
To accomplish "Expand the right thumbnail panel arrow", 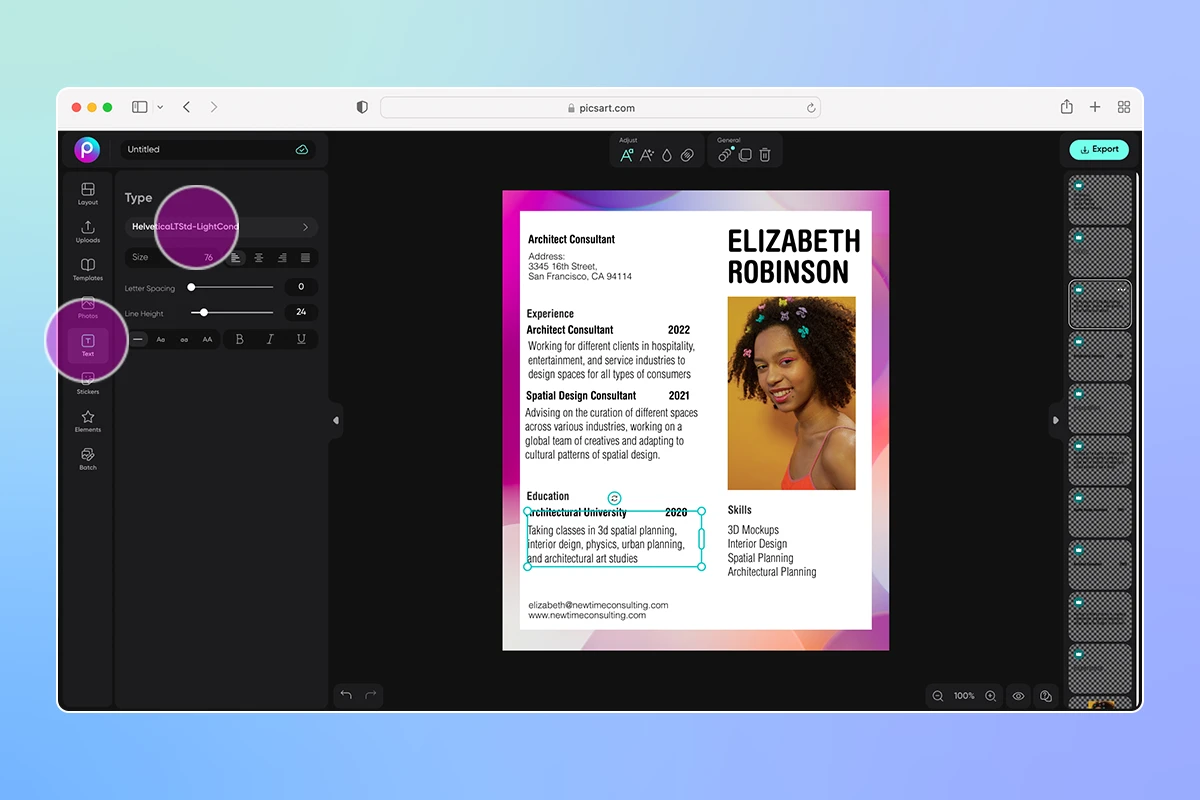I will point(1057,421).
